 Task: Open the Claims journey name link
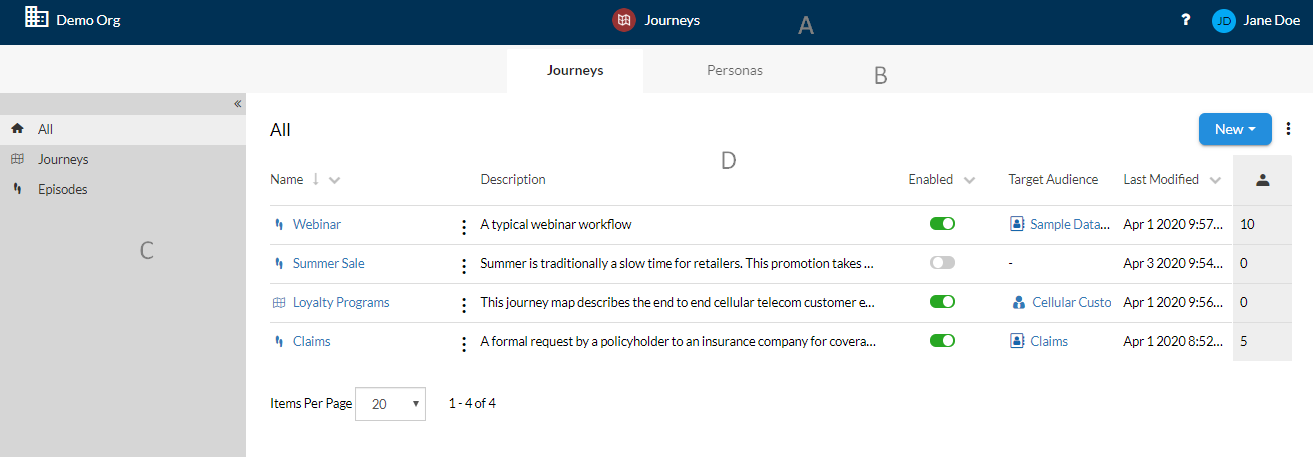(312, 342)
